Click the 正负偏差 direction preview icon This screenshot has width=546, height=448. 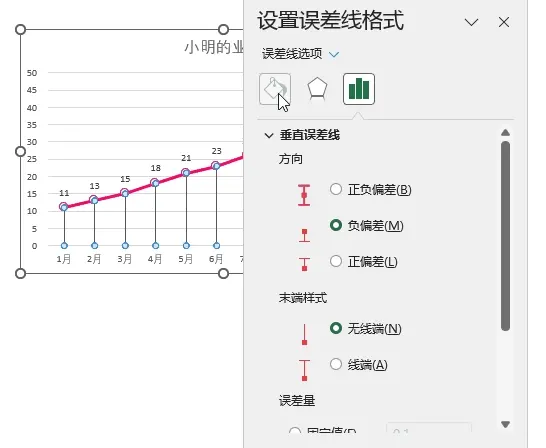tap(304, 195)
